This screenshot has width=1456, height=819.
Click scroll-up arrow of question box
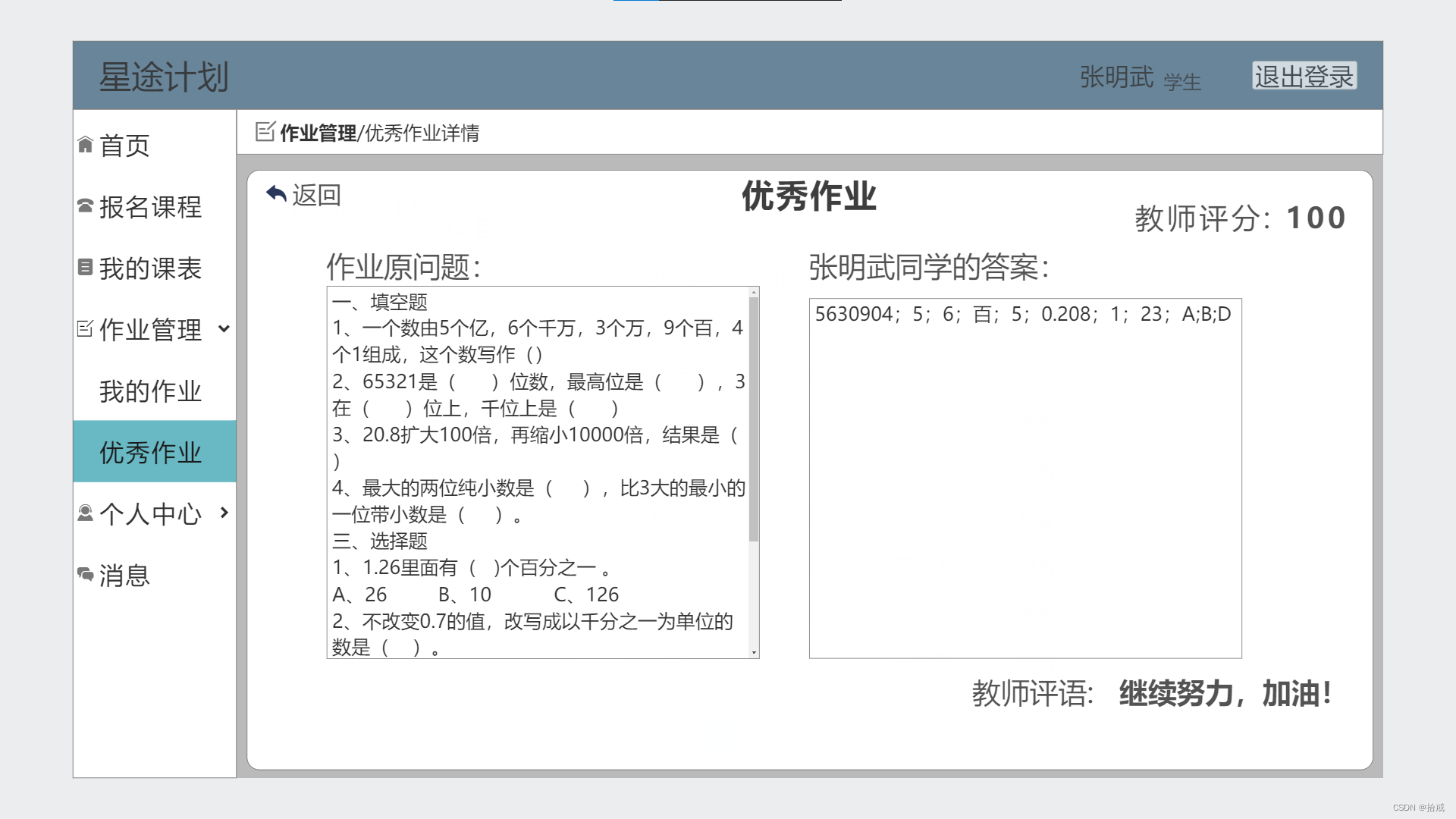coord(754,292)
